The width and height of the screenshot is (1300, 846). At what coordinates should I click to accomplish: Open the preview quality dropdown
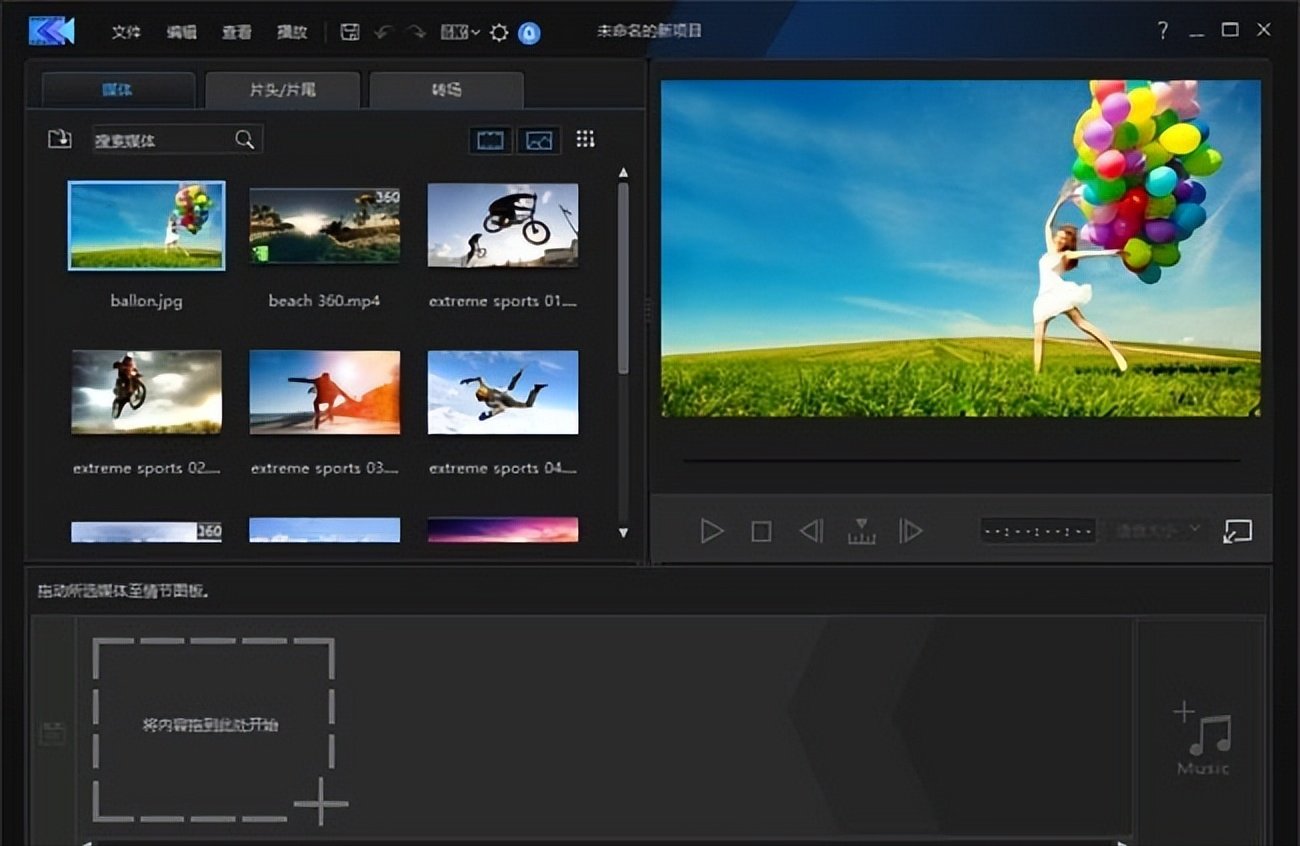click(x=1159, y=530)
